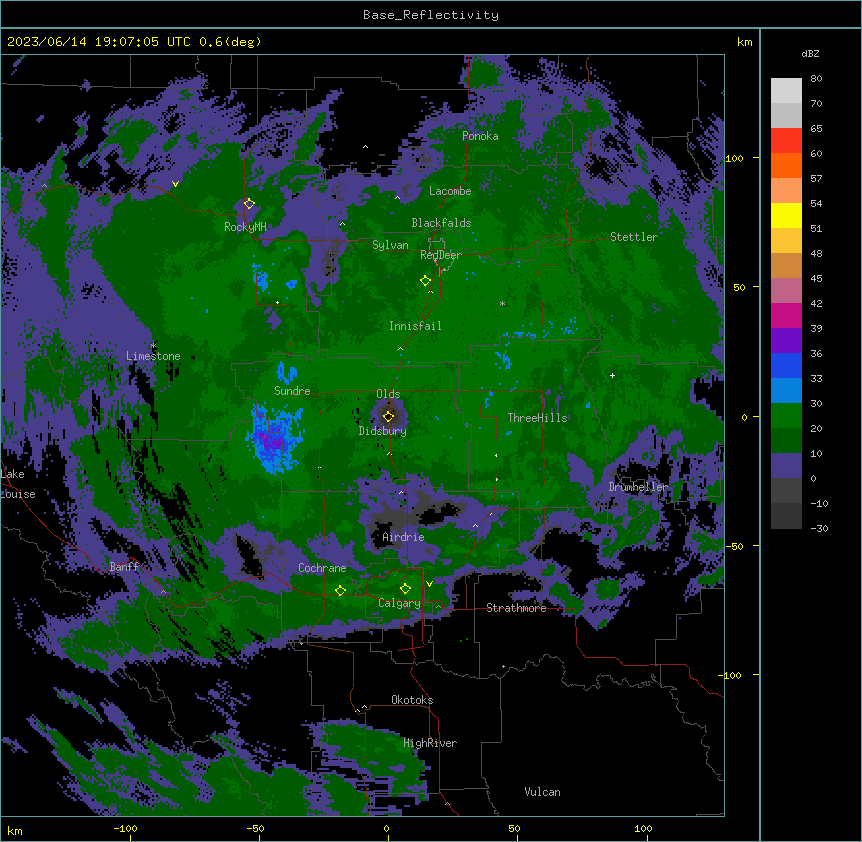Click the Olds city label
Viewport: 862px width, 842px height.
point(388,394)
